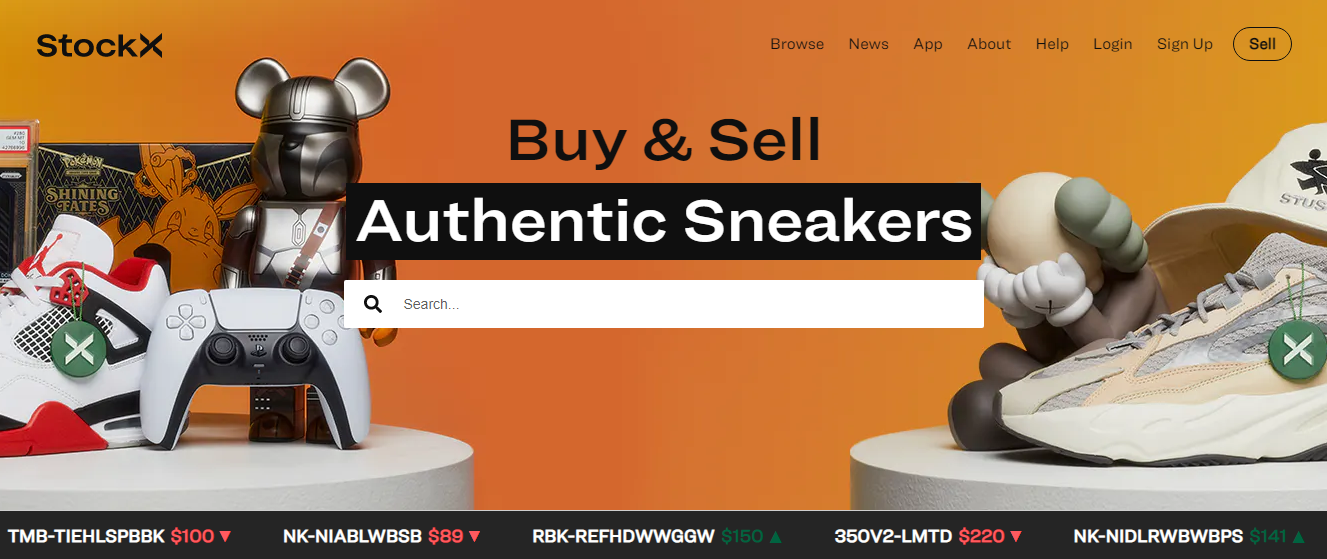Focus the Search input field
Image resolution: width=1327 pixels, height=559 pixels.
coord(664,304)
